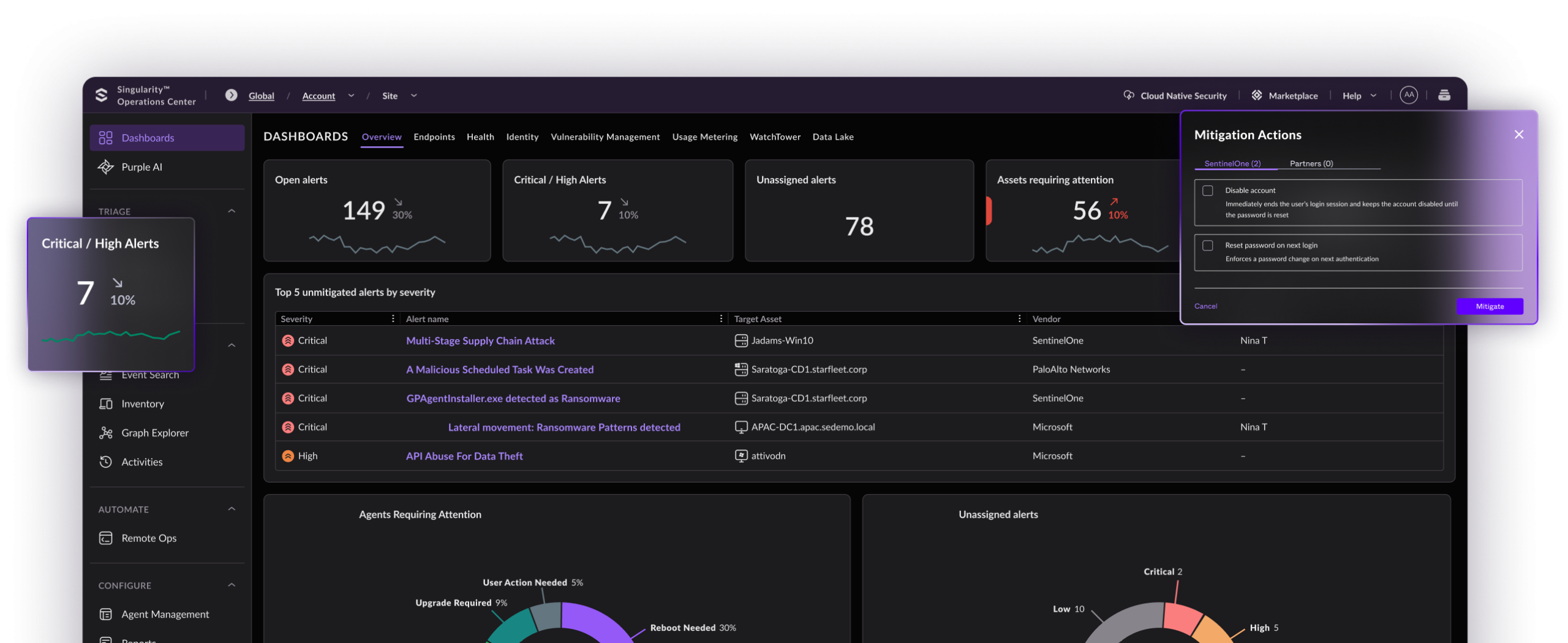Open Alert name column options menu icon
Screen dimensions: 1568x643
tap(721, 318)
